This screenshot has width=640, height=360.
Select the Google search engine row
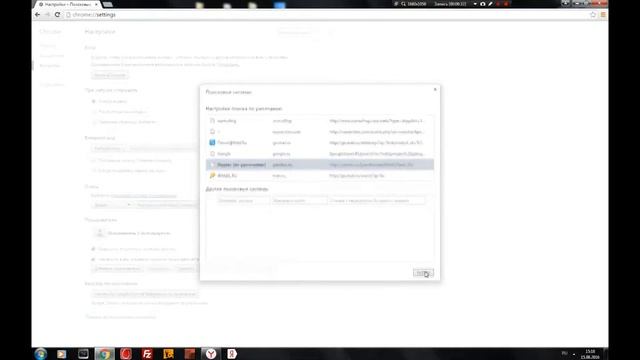tap(320, 153)
